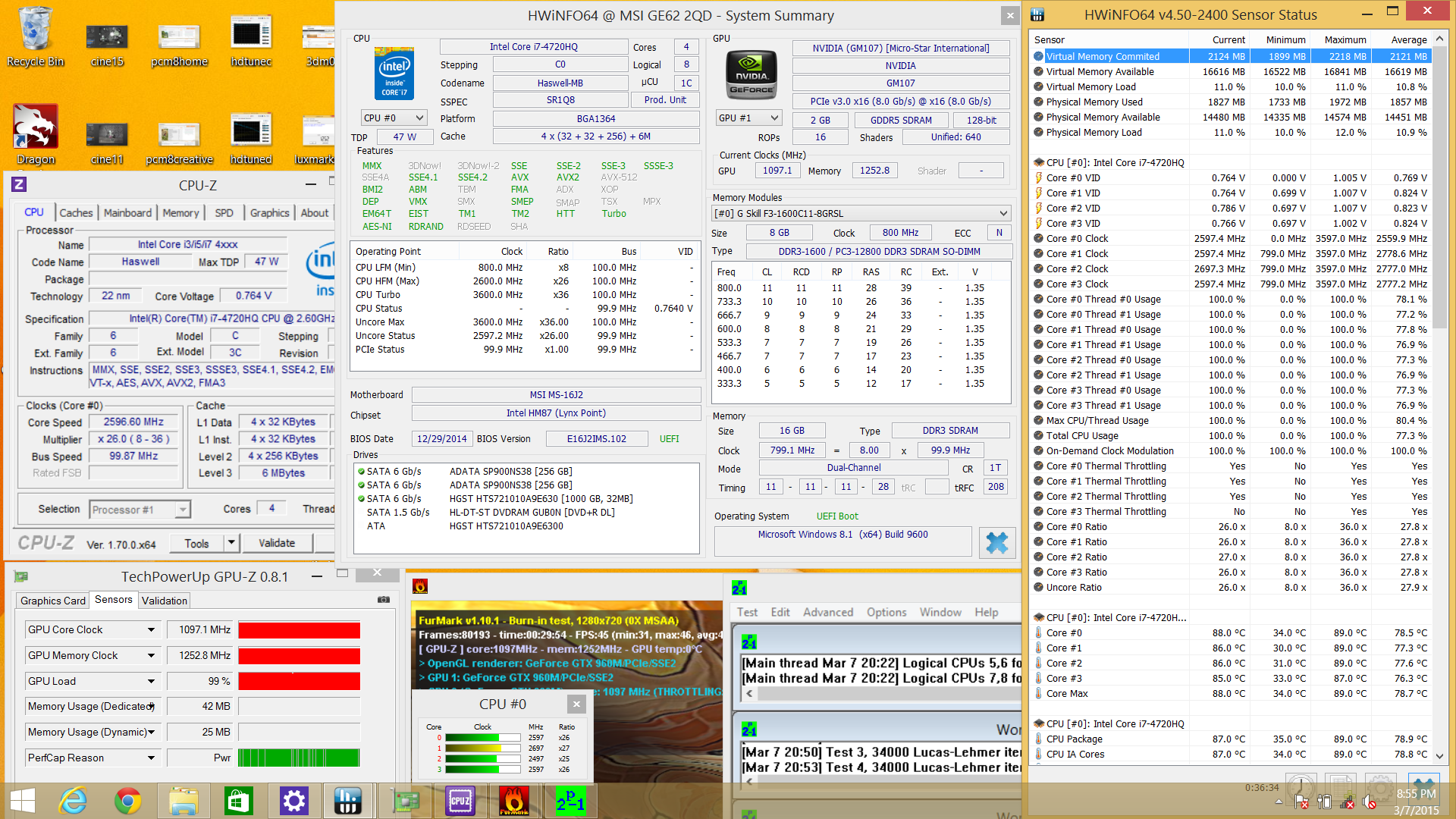Click the Validate button in CPU-Z
The image size is (1456, 819).
click(277, 543)
